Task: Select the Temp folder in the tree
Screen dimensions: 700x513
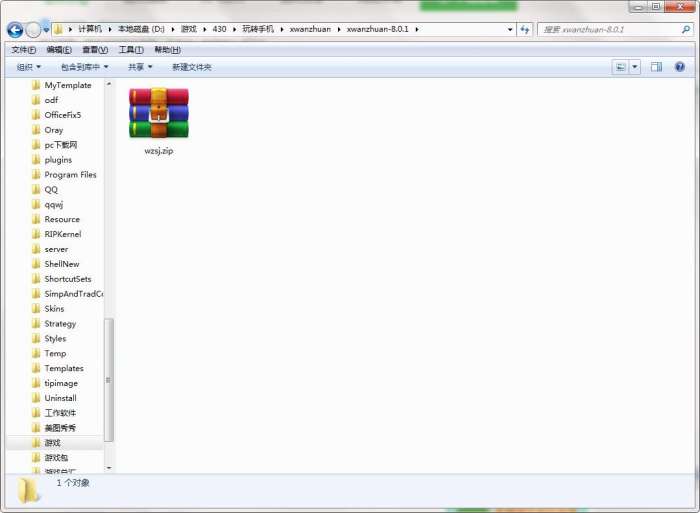Action: click(x=49, y=353)
